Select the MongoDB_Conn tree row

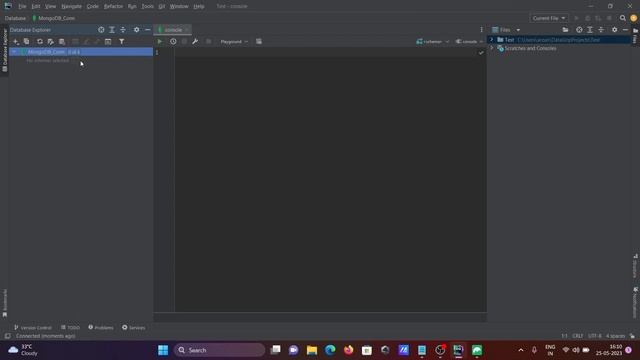coord(81,52)
